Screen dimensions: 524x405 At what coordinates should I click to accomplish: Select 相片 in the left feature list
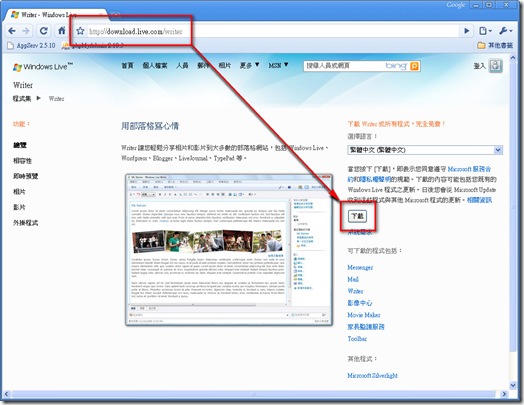click(x=19, y=191)
